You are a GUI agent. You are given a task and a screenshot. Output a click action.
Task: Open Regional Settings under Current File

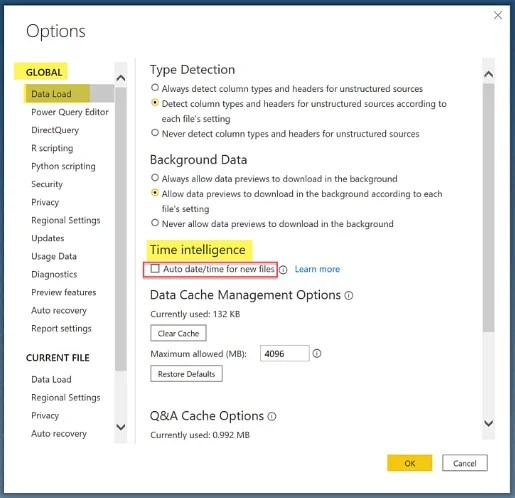coord(66,398)
